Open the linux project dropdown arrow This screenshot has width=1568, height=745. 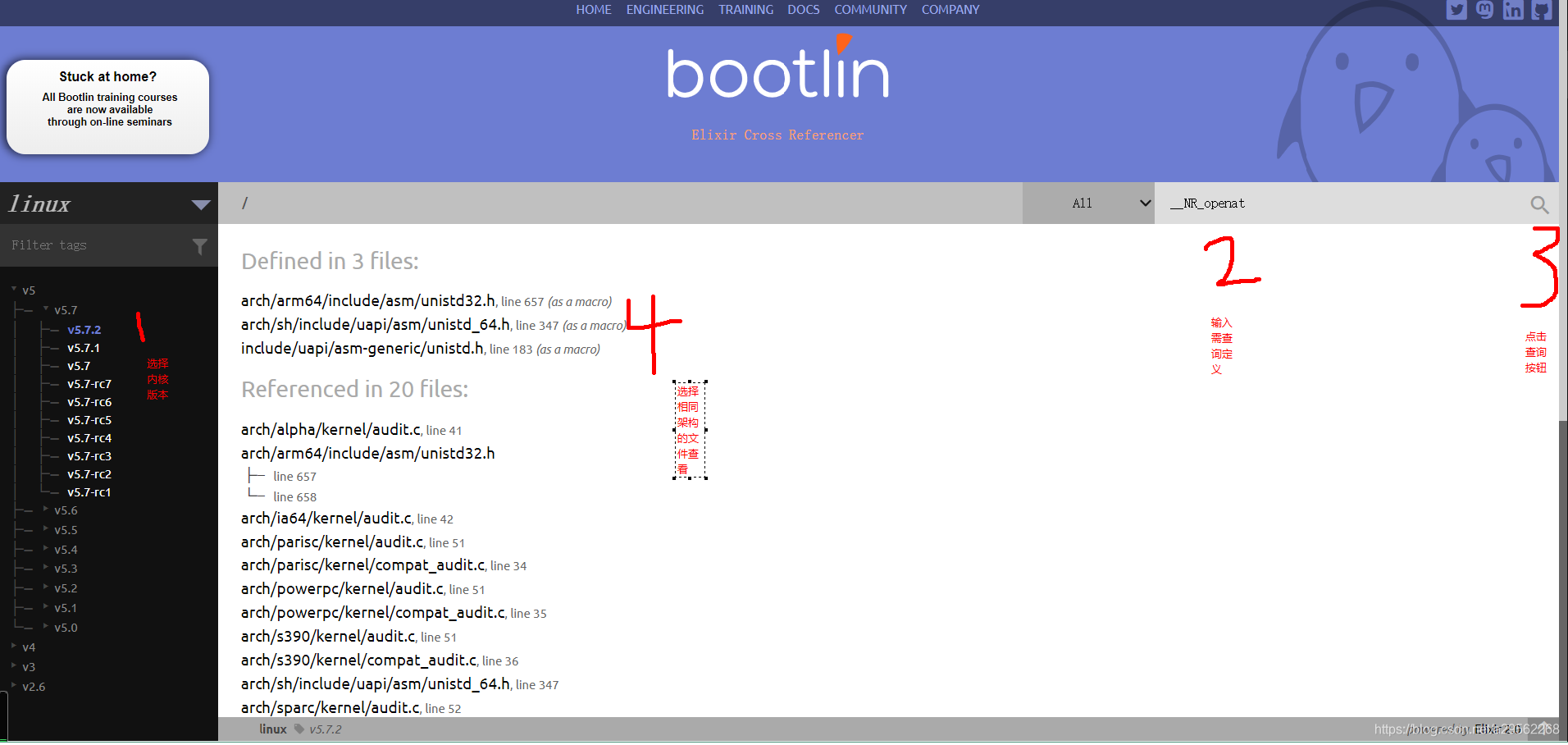pyautogui.click(x=201, y=204)
